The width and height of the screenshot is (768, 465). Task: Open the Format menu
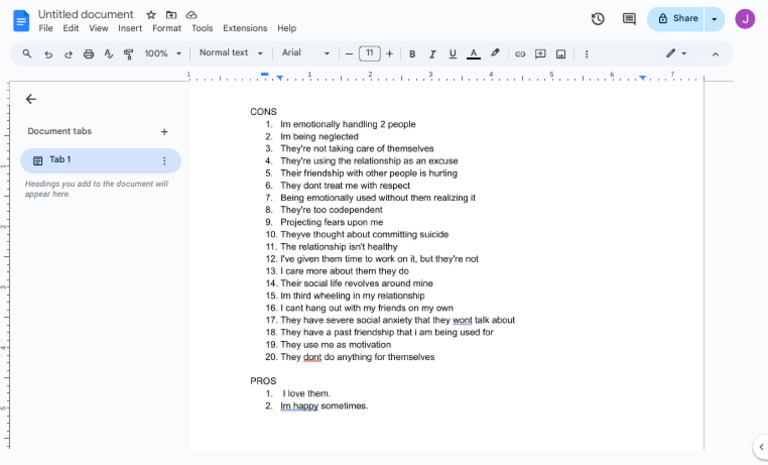click(166, 28)
